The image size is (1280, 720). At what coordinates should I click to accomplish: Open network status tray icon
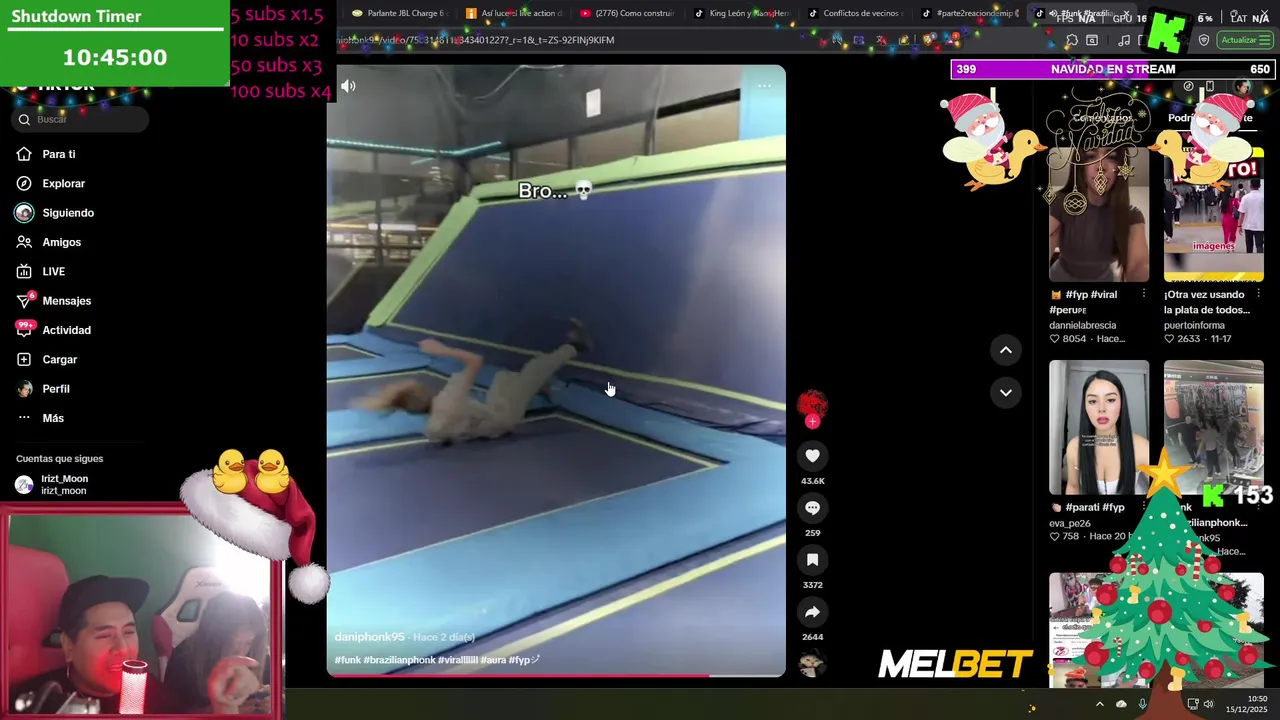[1192, 704]
